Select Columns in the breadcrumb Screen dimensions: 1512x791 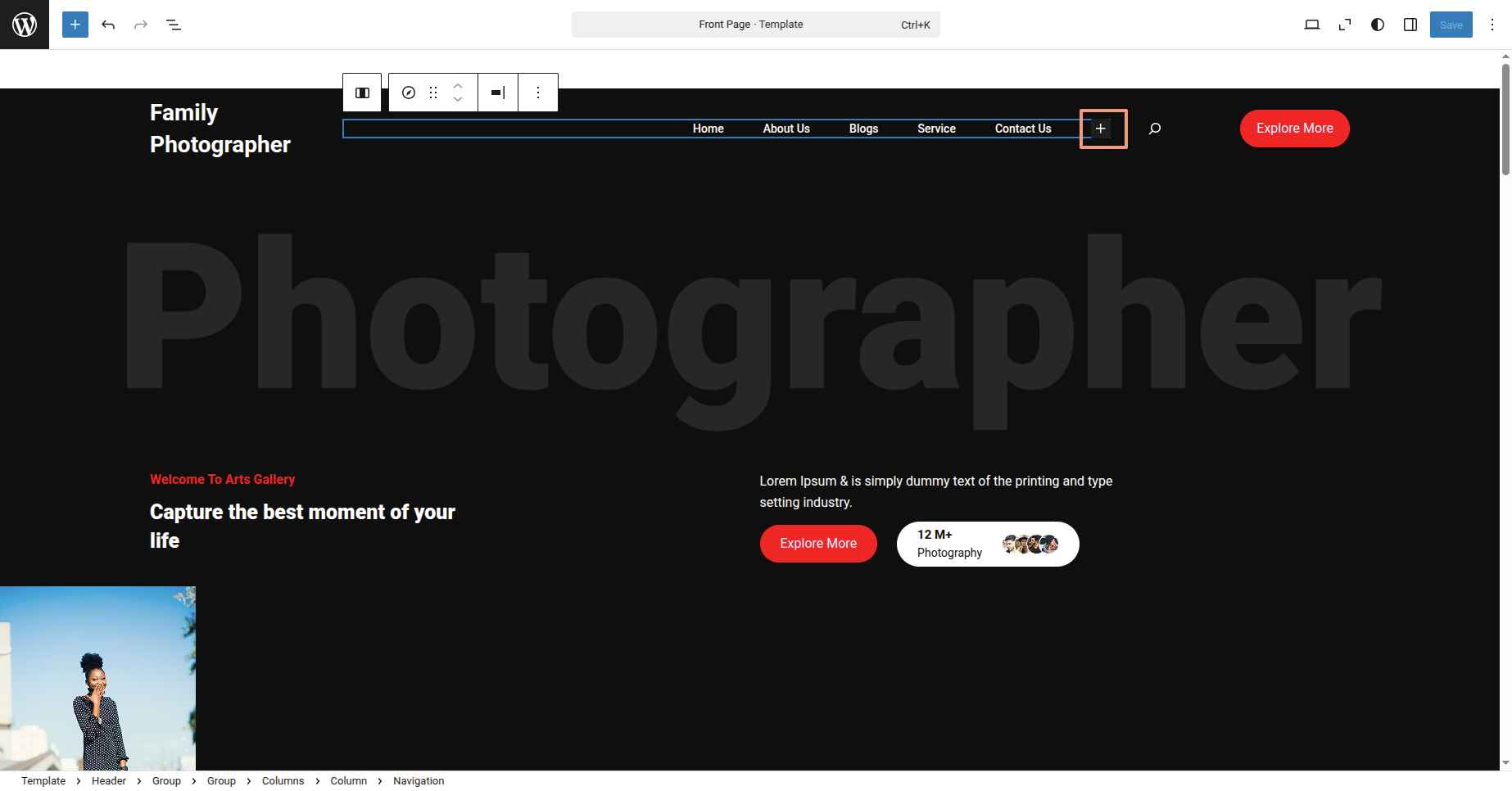click(283, 781)
